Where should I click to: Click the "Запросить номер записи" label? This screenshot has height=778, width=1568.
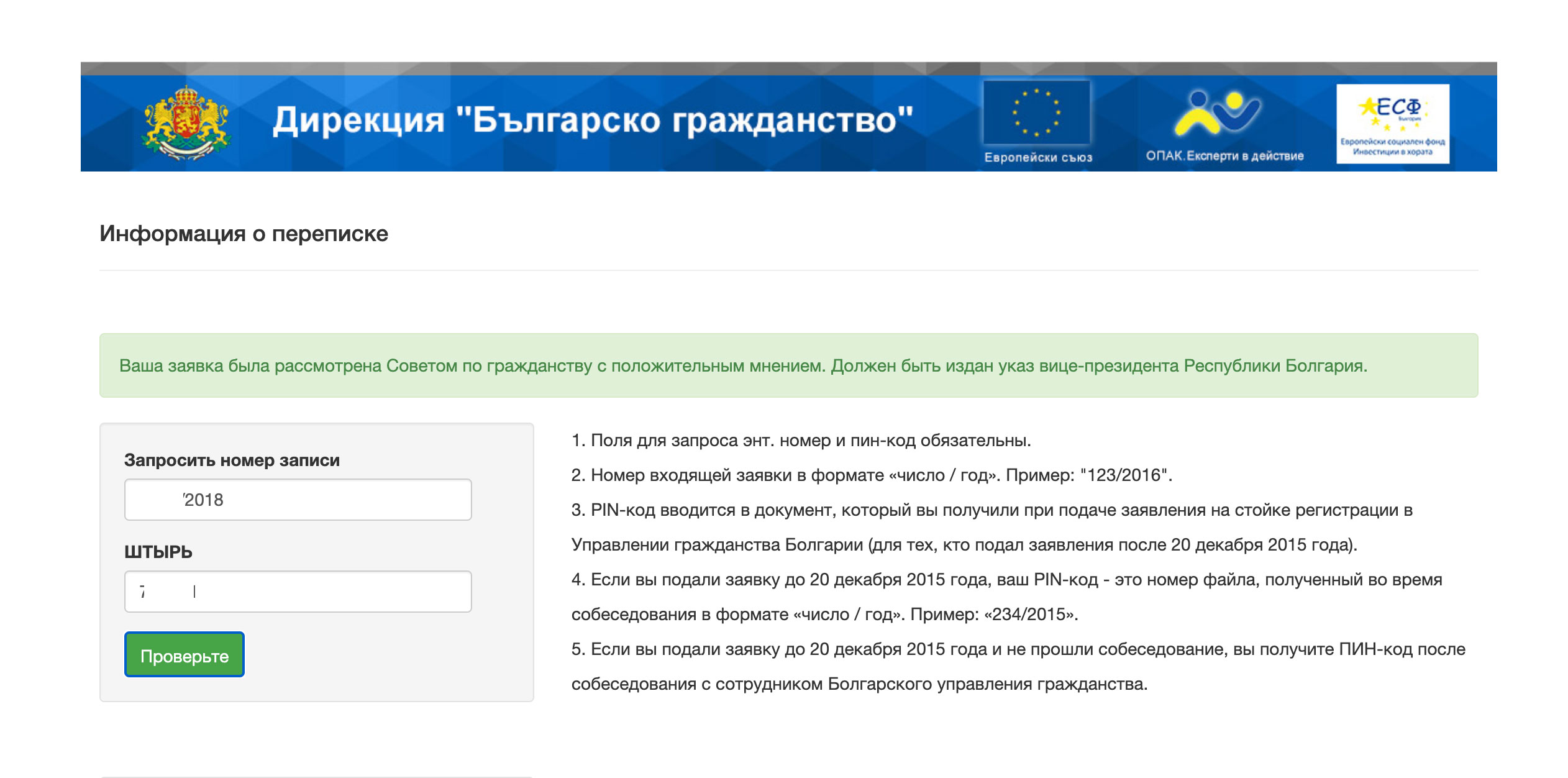(232, 460)
